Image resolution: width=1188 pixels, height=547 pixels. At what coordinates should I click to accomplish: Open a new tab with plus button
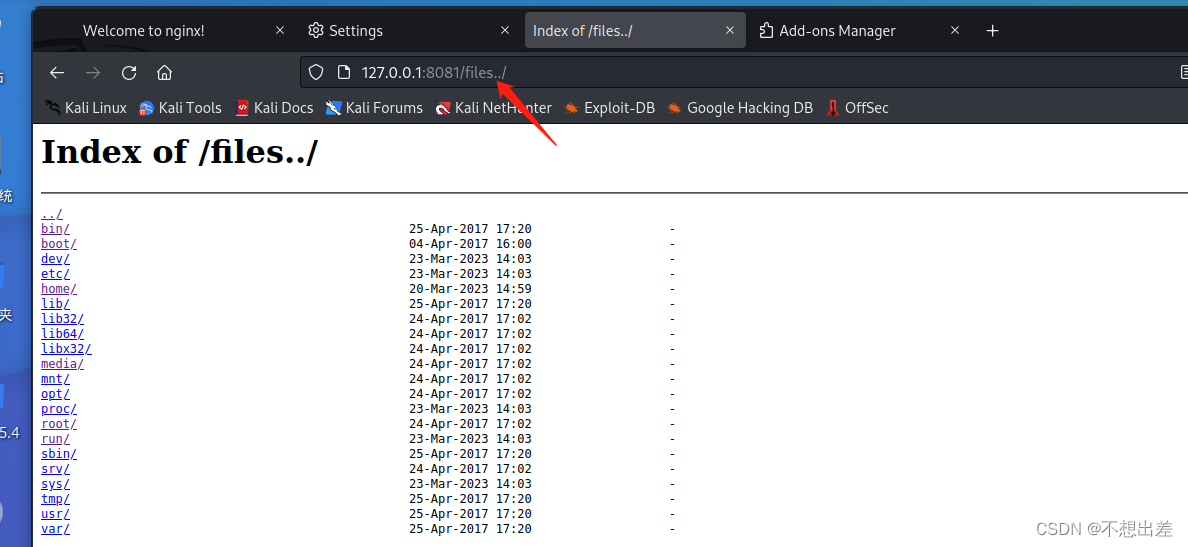(x=993, y=30)
